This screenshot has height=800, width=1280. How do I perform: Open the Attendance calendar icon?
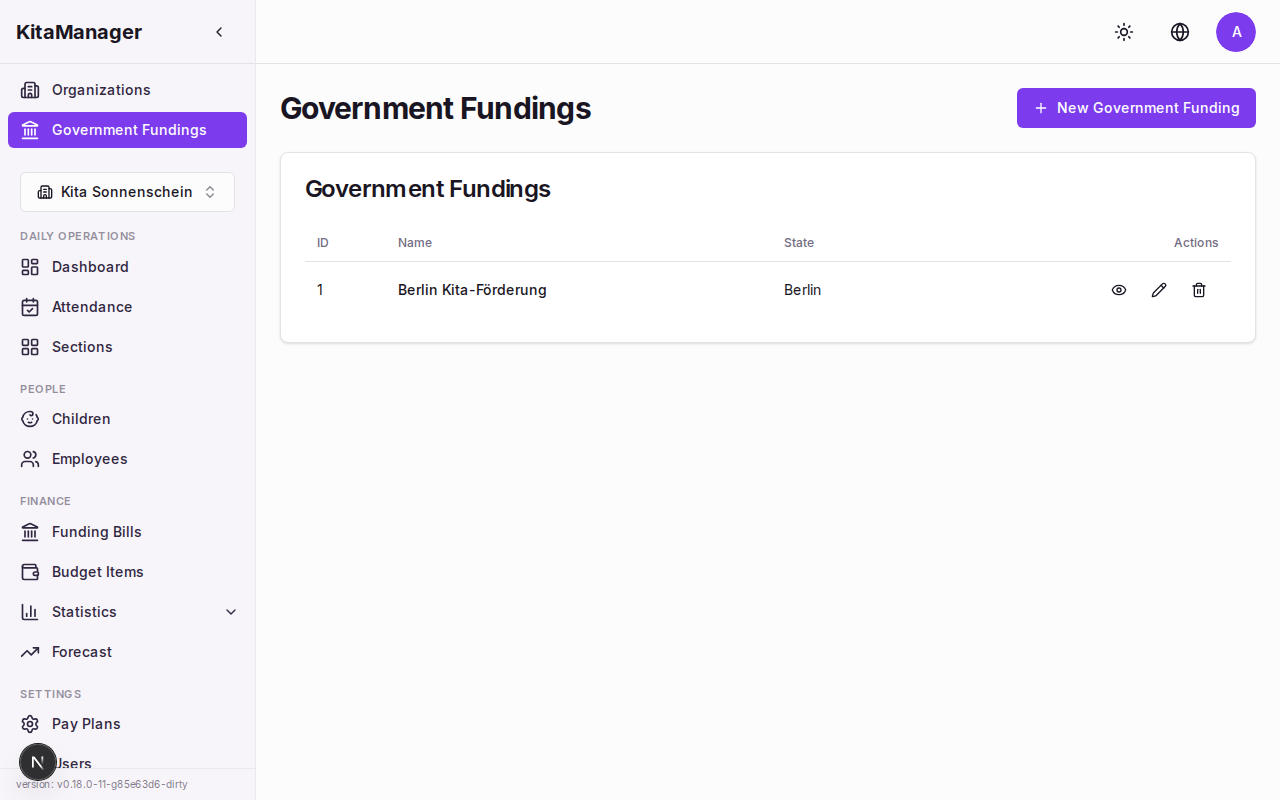click(30, 307)
